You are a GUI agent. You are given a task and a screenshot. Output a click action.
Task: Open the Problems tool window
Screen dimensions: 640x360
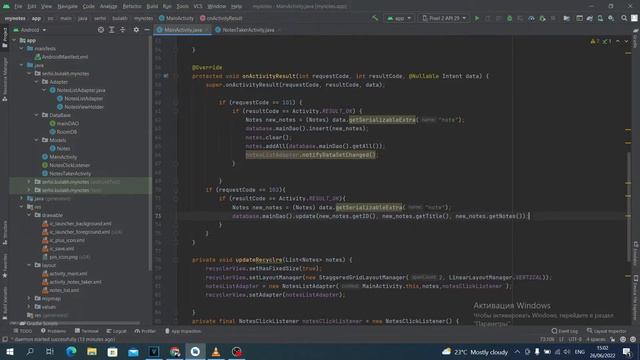tap(53, 331)
